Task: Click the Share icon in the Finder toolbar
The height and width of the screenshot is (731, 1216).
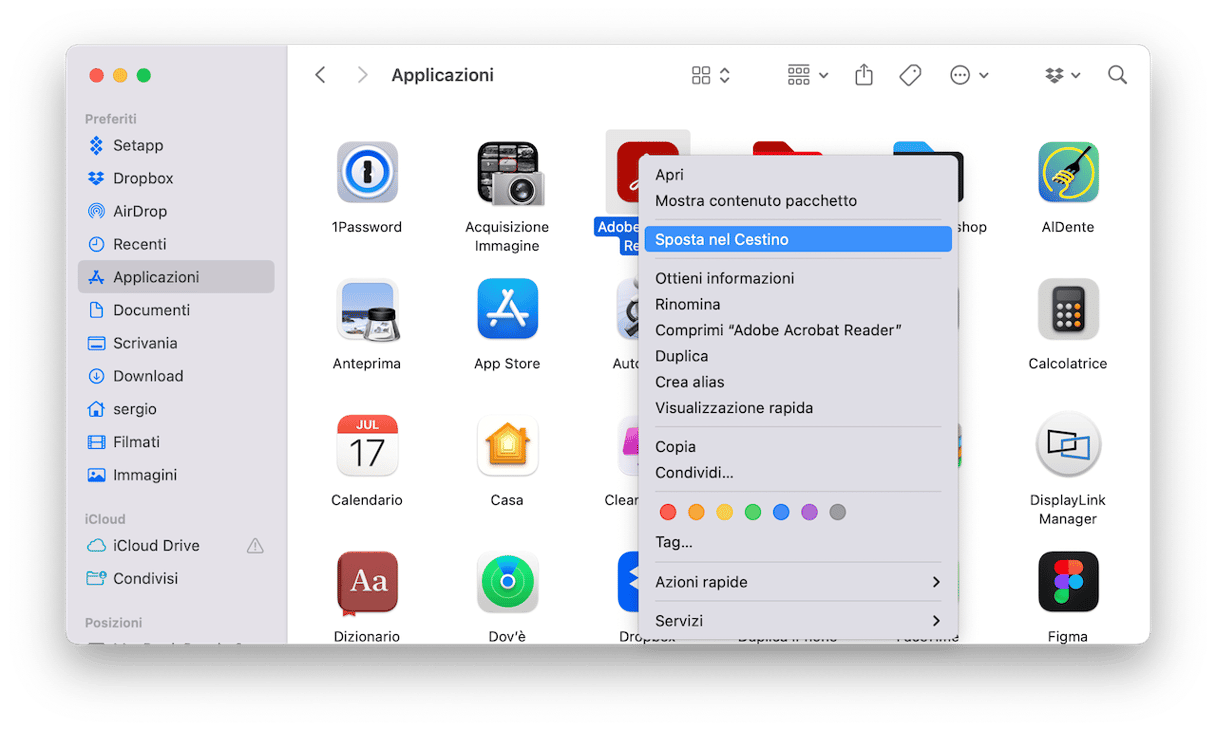Action: 864,75
